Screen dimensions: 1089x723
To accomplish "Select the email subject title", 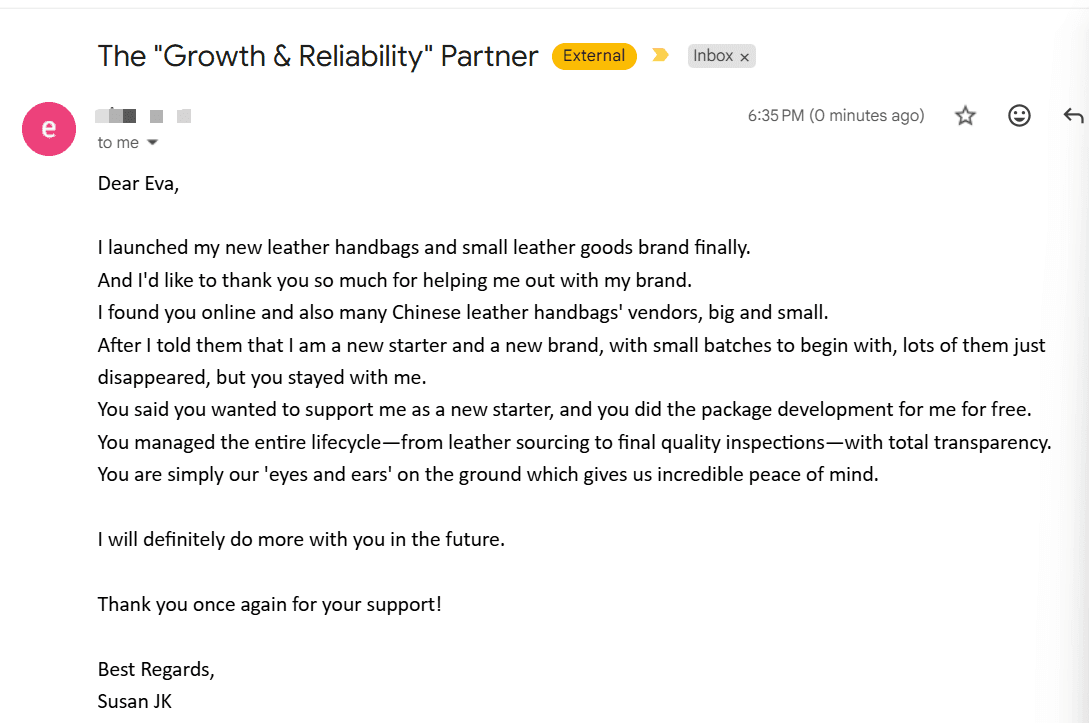I will point(317,56).
